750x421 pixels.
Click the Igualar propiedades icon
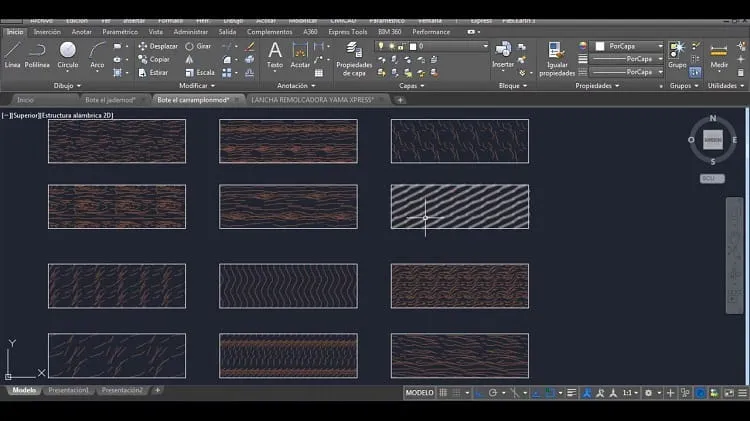[557, 59]
